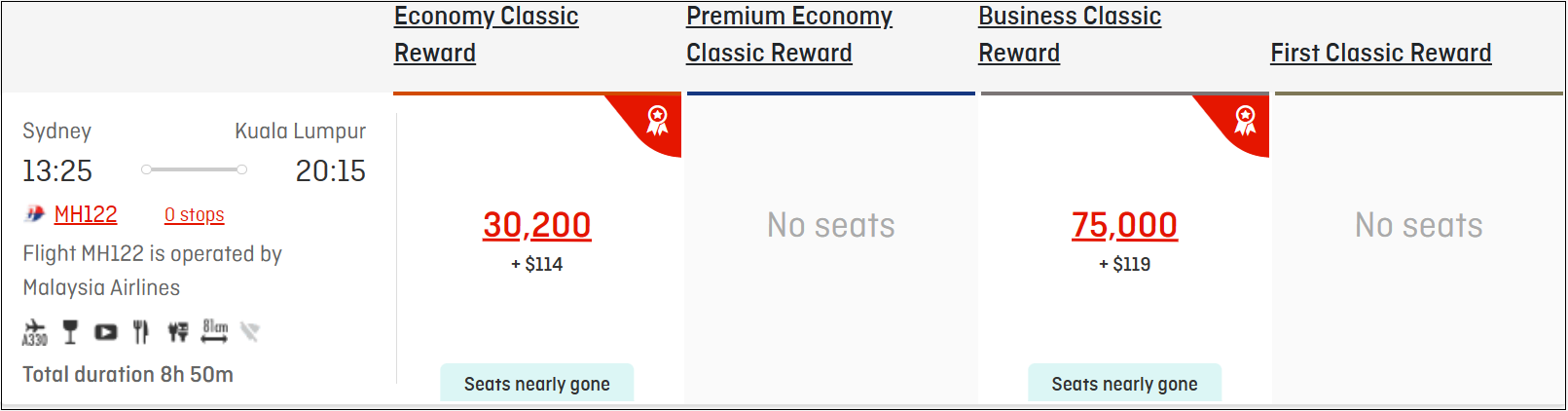
Task: Click the flight route line between times
Action: (194, 169)
